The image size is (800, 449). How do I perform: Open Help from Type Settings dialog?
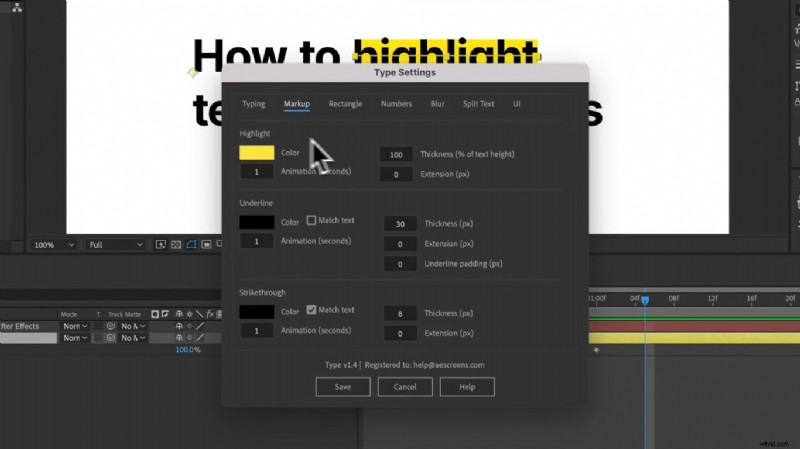coord(467,387)
